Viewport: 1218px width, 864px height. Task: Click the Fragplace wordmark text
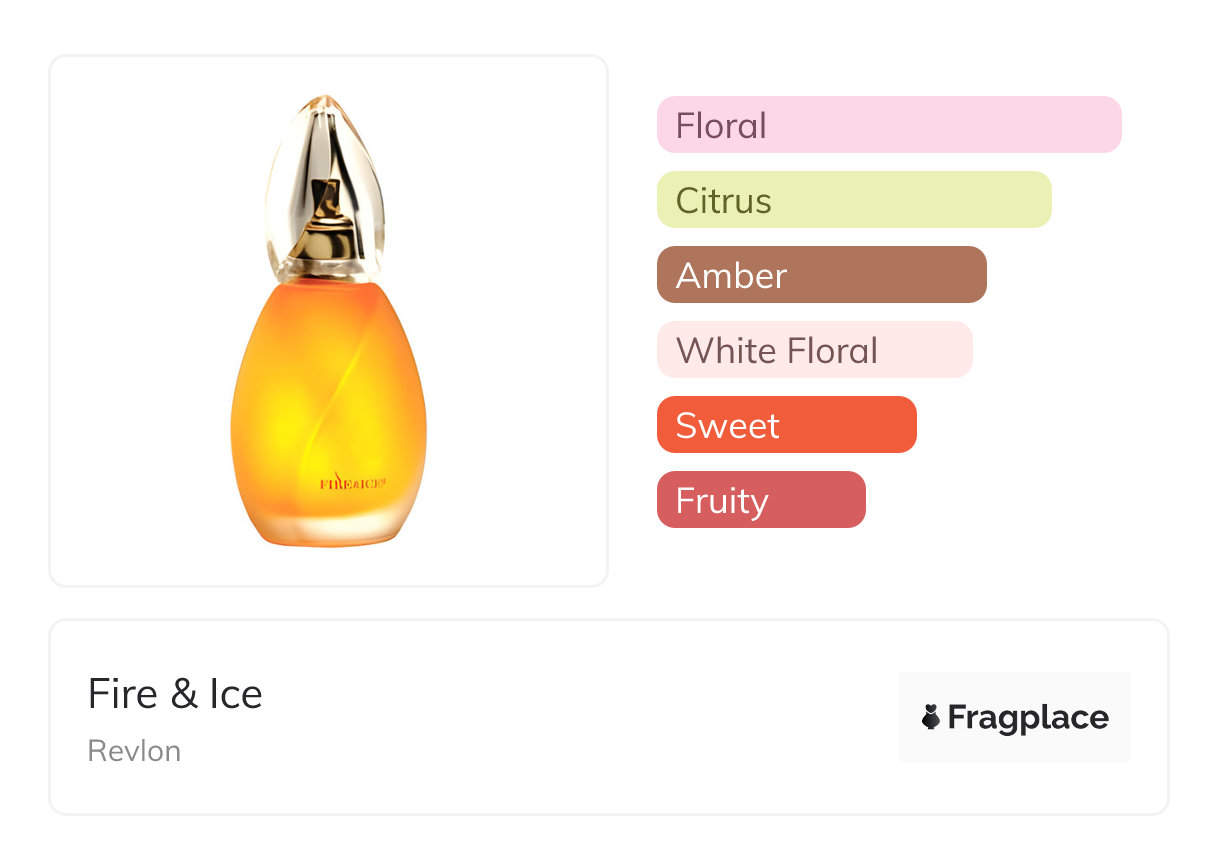(1028, 717)
